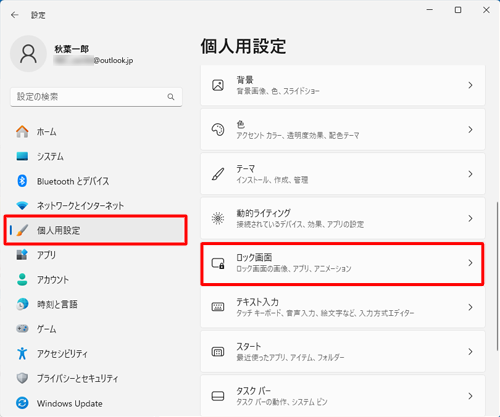Click the 背景 picture icon
The height and width of the screenshot is (417, 500).
[x=218, y=85]
